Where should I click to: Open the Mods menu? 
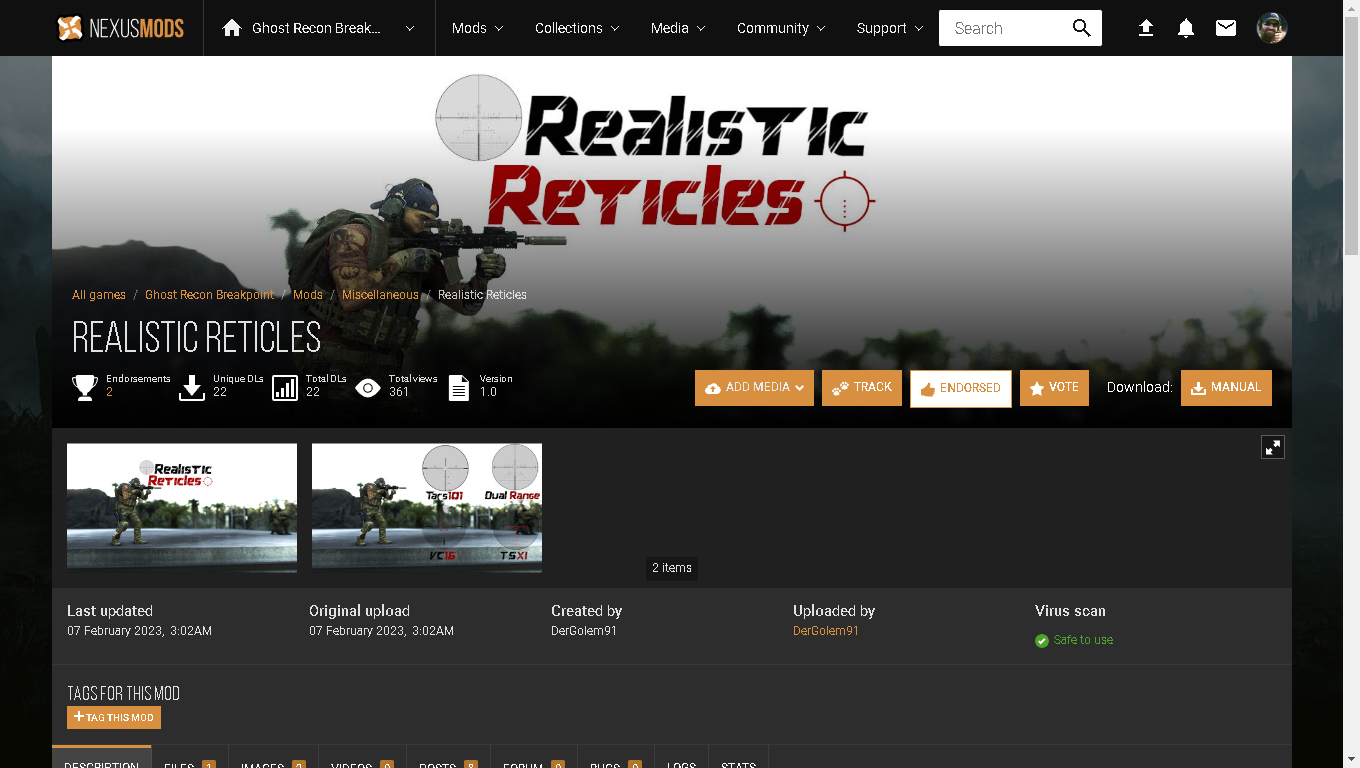pos(477,28)
